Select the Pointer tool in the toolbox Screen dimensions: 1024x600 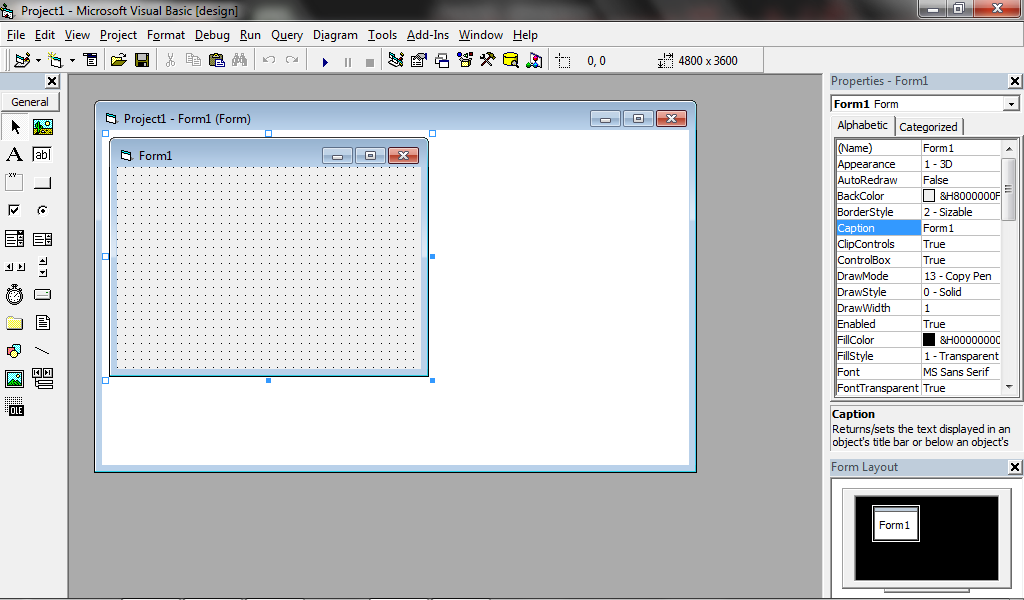point(15,127)
